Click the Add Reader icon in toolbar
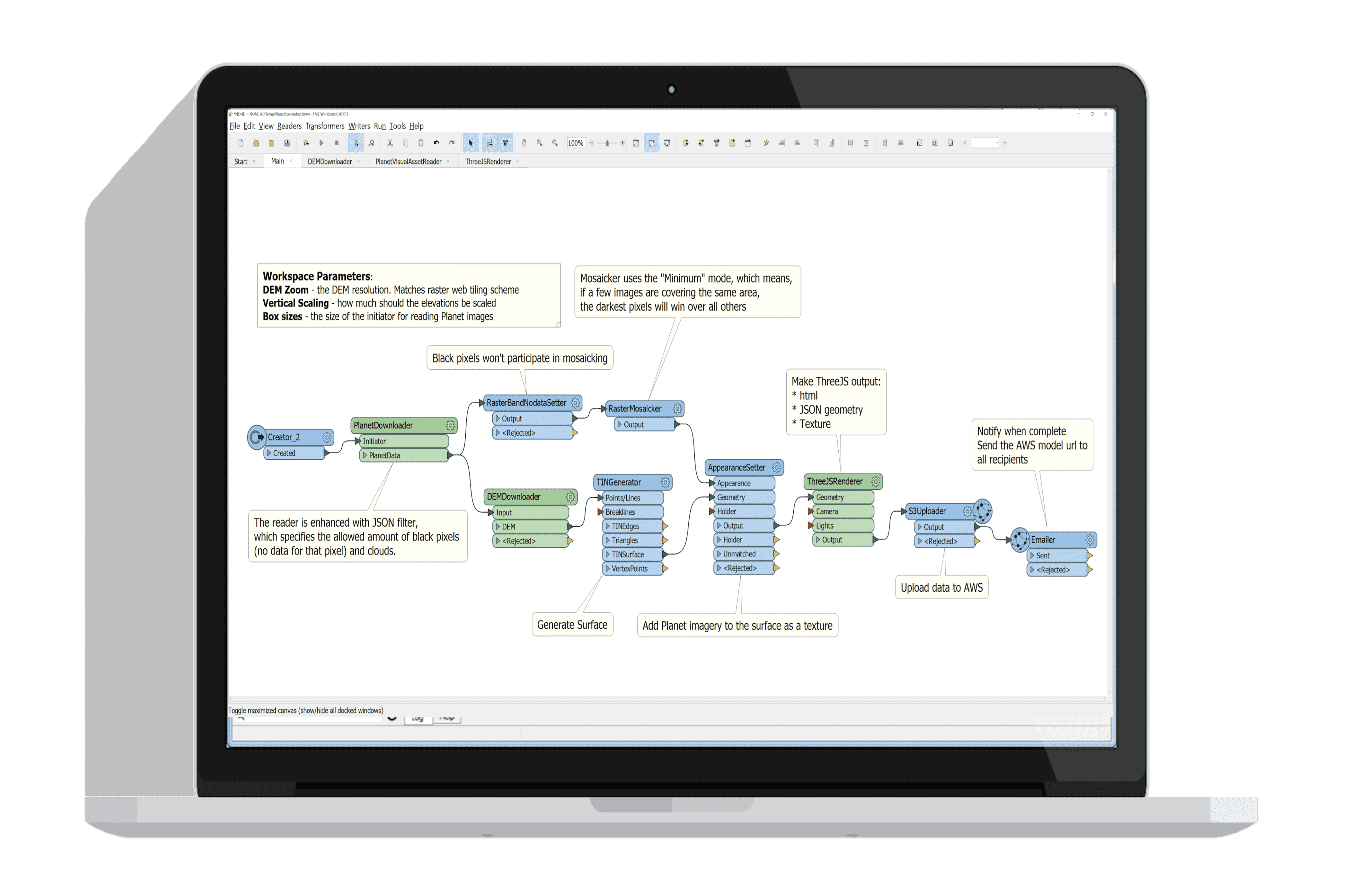 [685, 143]
